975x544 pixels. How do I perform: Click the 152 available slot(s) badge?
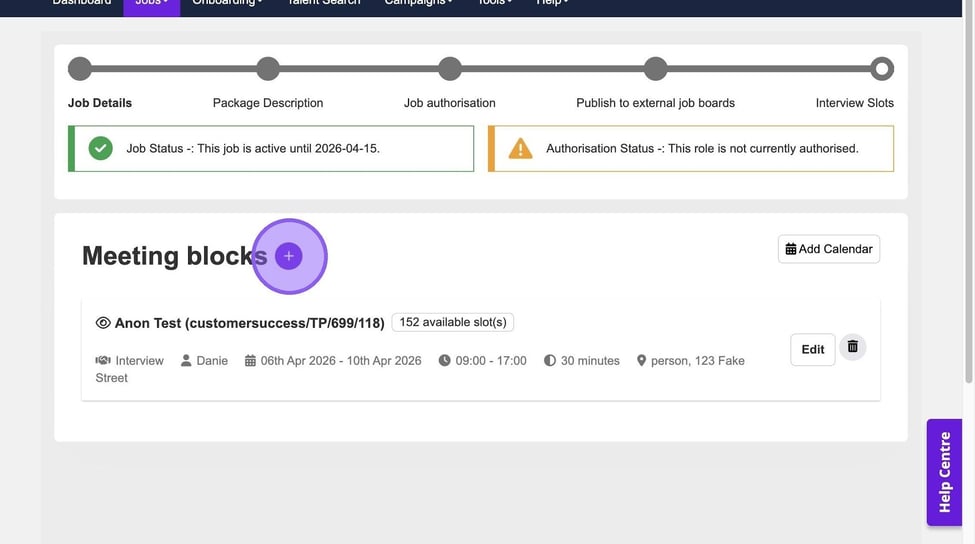point(452,322)
